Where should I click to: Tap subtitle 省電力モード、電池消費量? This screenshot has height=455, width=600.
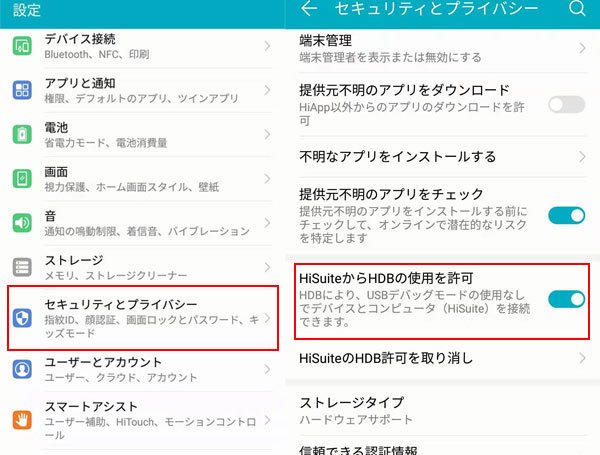tap(106, 143)
